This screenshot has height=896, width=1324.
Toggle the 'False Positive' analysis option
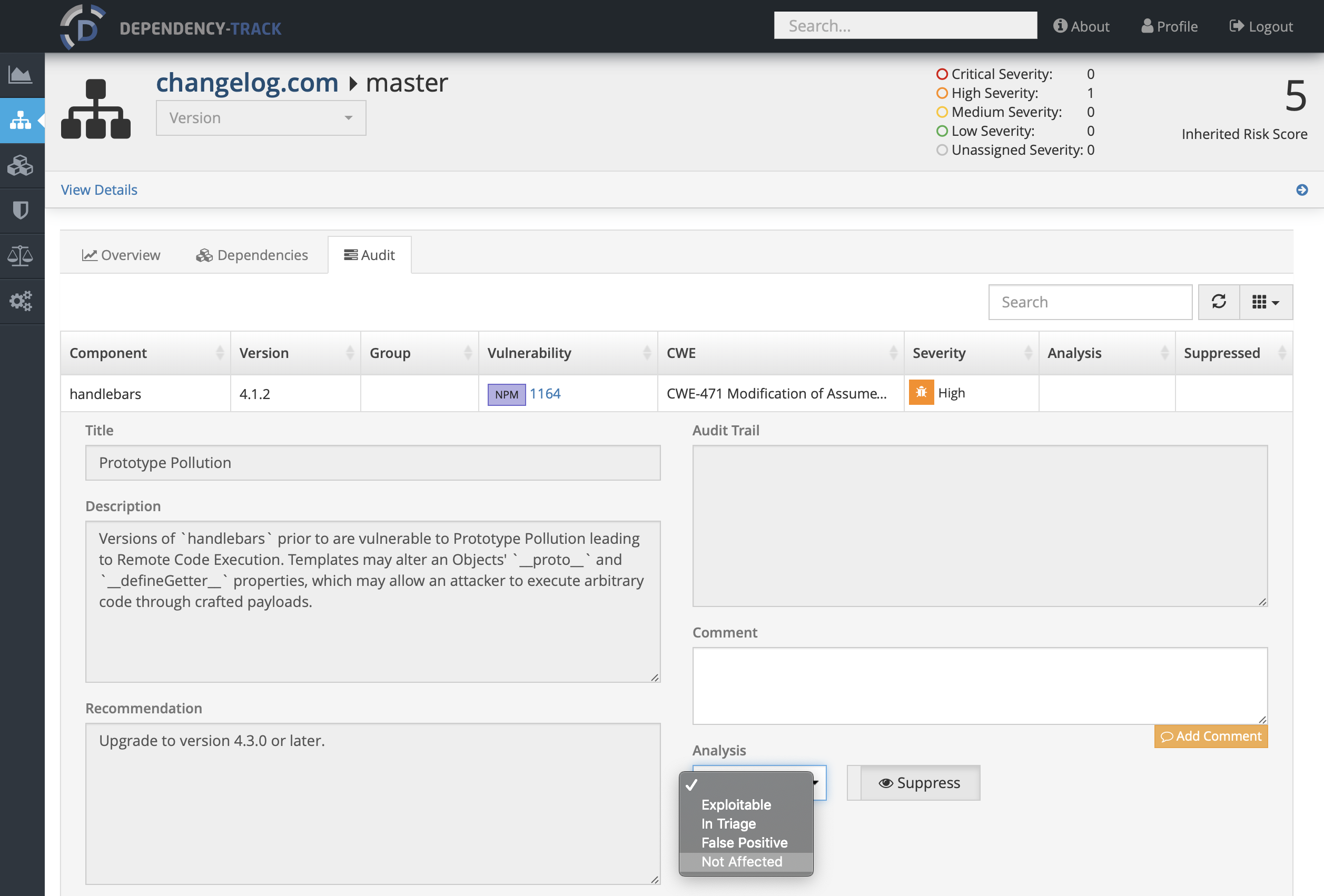(743, 842)
